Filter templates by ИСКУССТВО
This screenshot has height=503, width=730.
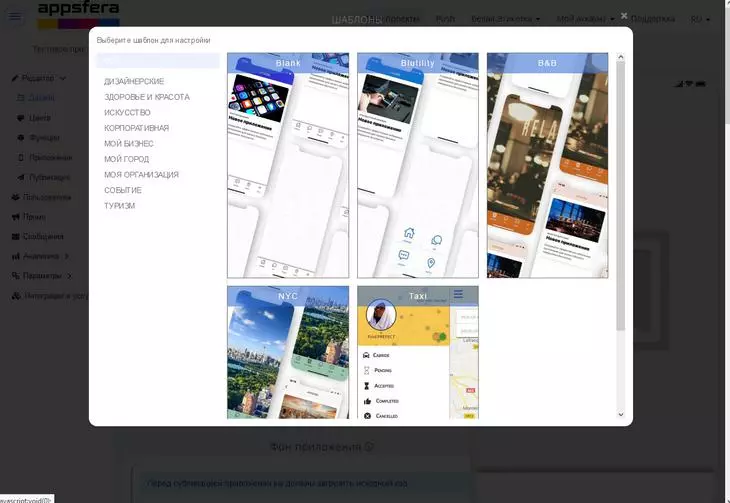click(x=127, y=113)
